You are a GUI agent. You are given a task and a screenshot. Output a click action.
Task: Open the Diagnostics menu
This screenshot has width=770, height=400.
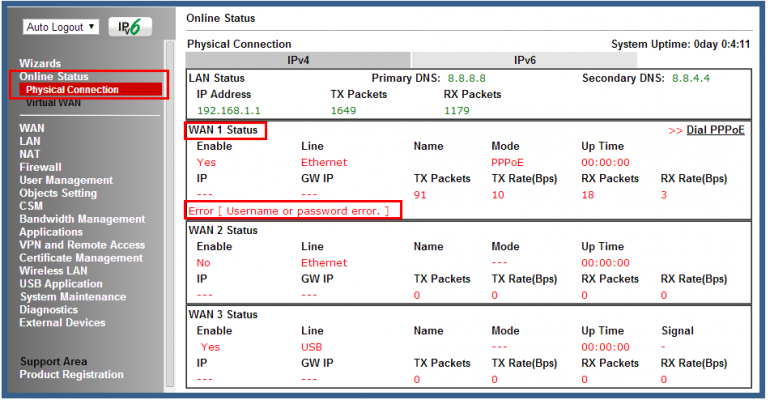(x=50, y=310)
